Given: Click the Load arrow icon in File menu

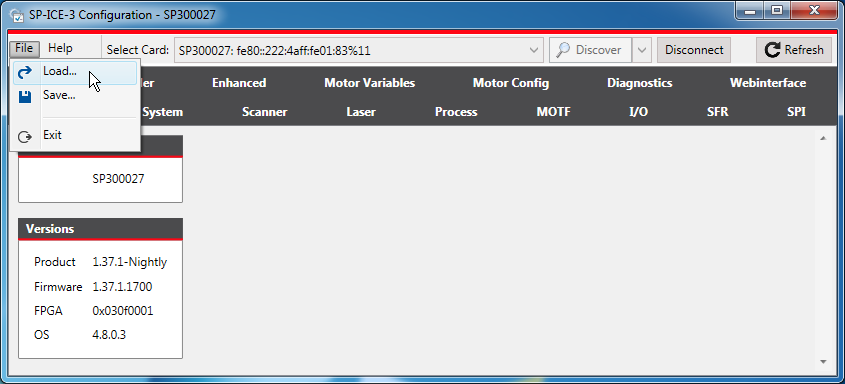Looking at the screenshot, I should [25, 71].
